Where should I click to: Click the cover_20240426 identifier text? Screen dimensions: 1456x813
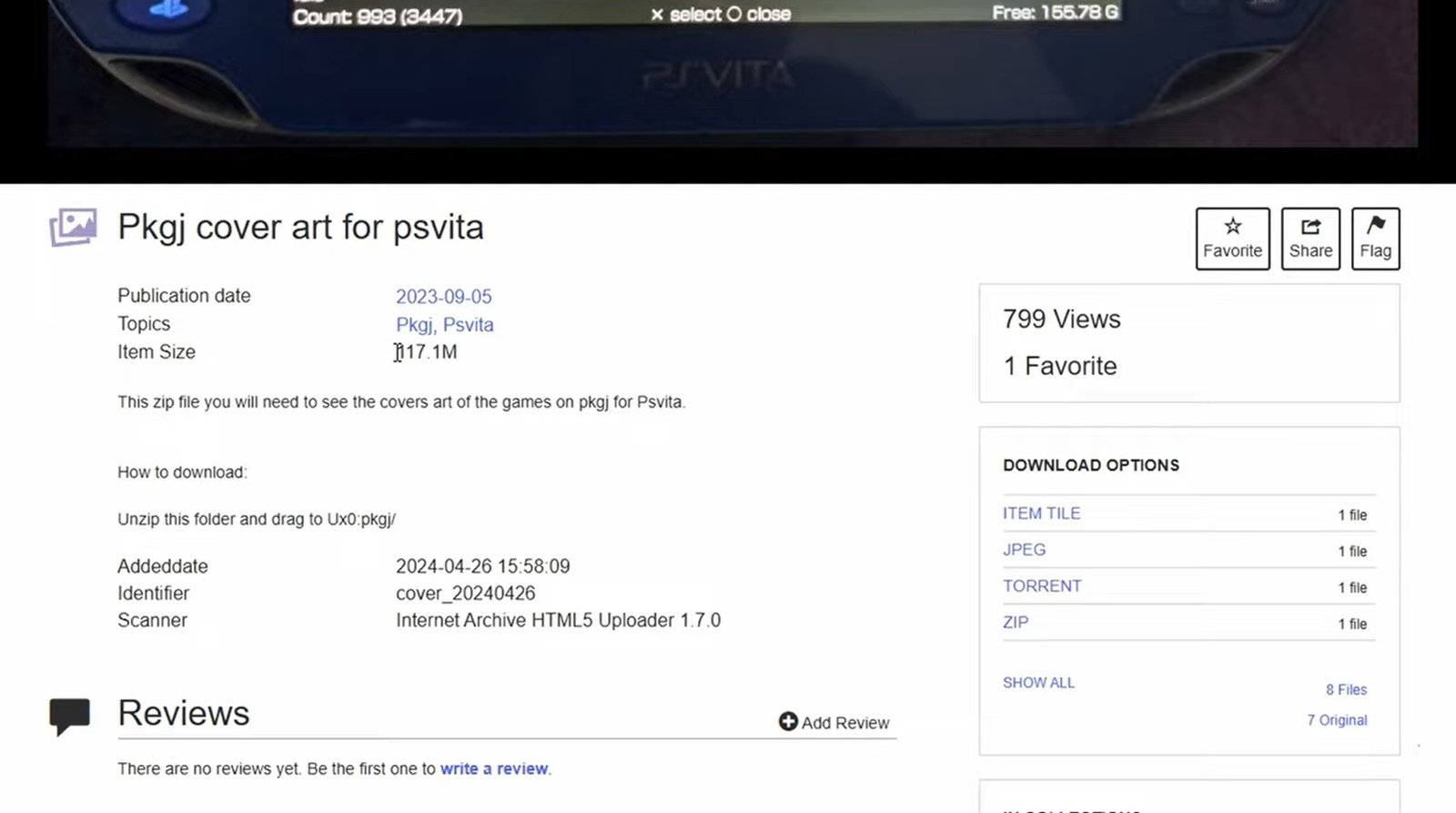(x=465, y=594)
